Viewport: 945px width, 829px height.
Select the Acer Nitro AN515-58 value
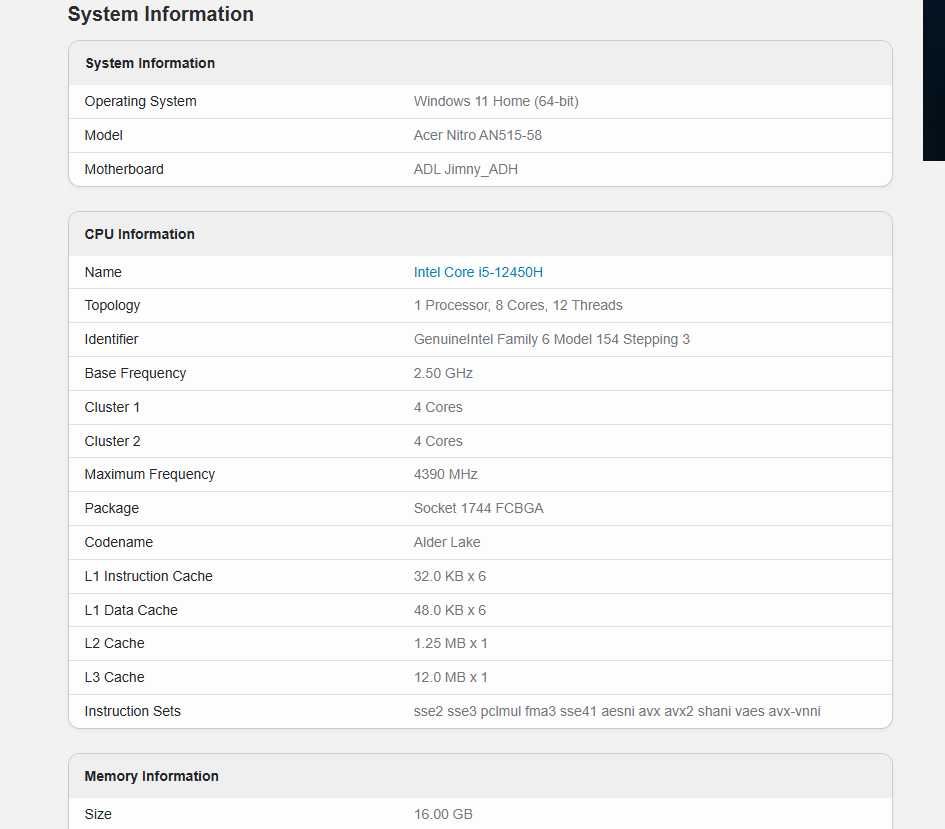tap(477, 136)
